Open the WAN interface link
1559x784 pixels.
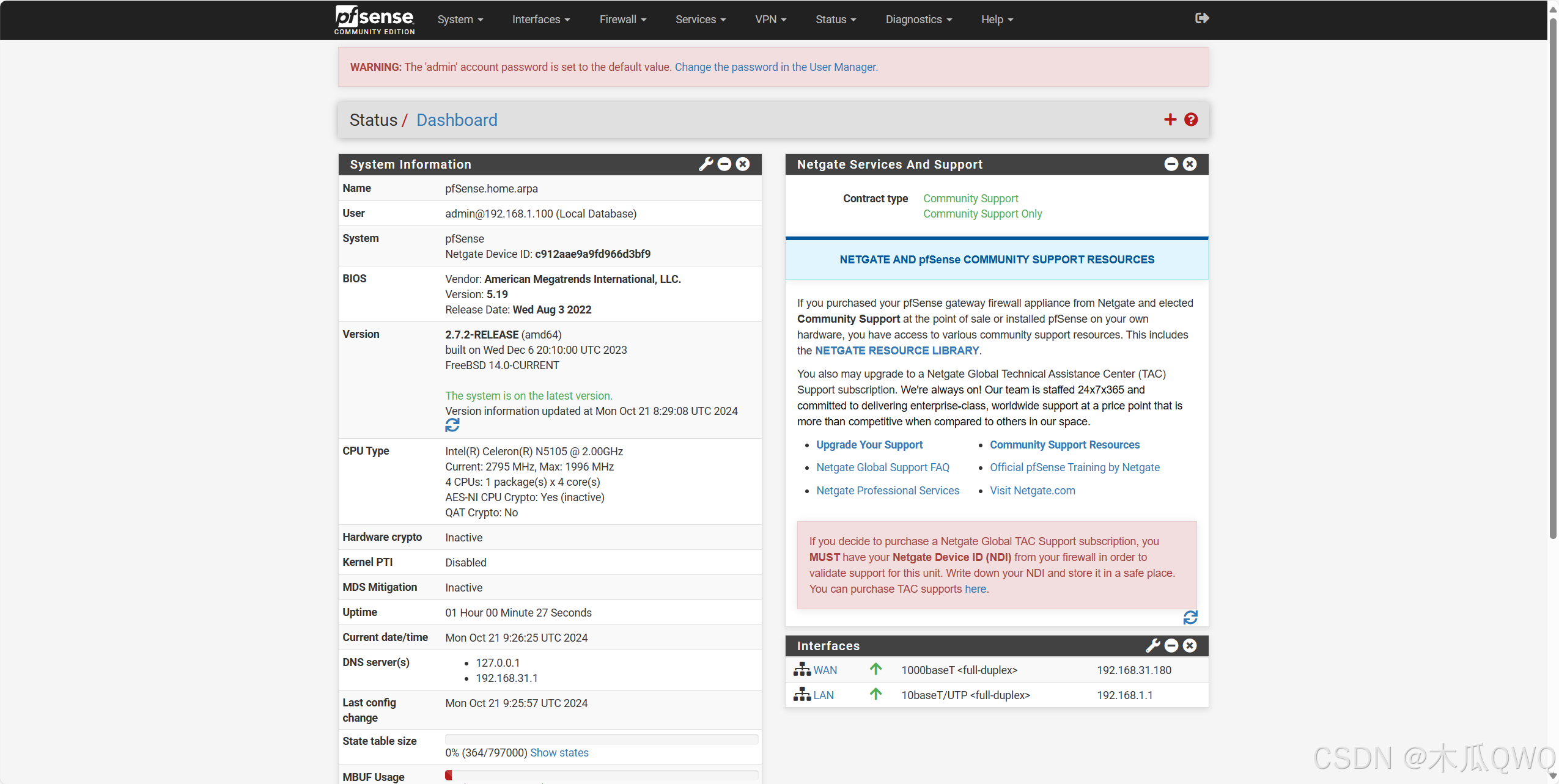click(825, 670)
